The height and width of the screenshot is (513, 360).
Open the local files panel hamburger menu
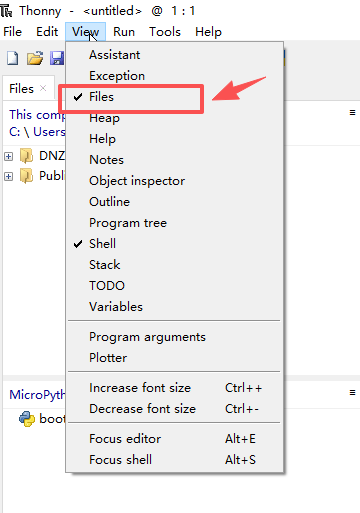click(352, 113)
